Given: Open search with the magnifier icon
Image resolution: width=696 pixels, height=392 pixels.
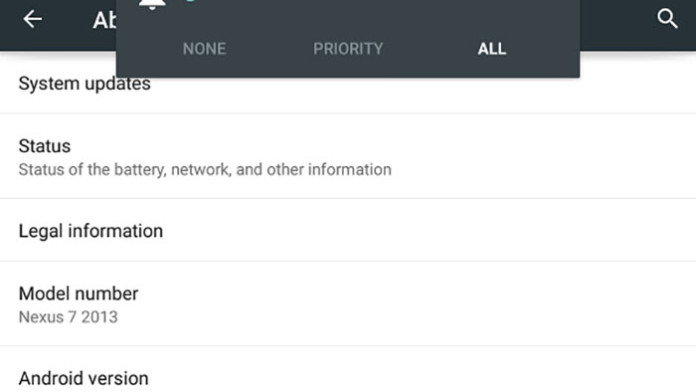Looking at the screenshot, I should [x=667, y=19].
